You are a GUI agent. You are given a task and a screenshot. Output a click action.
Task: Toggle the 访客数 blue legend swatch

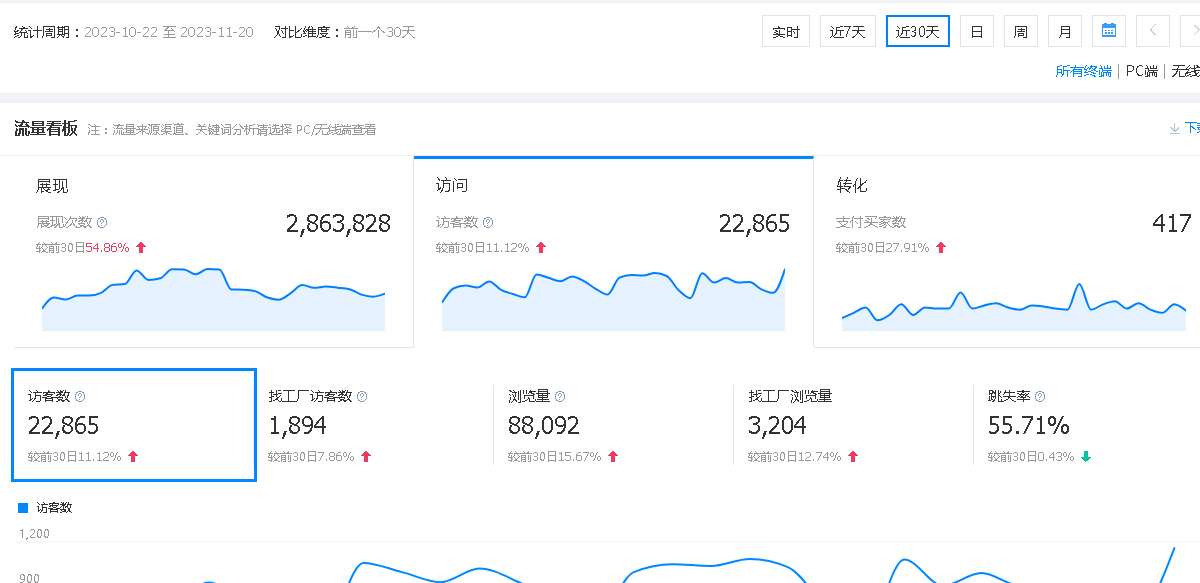(x=23, y=508)
